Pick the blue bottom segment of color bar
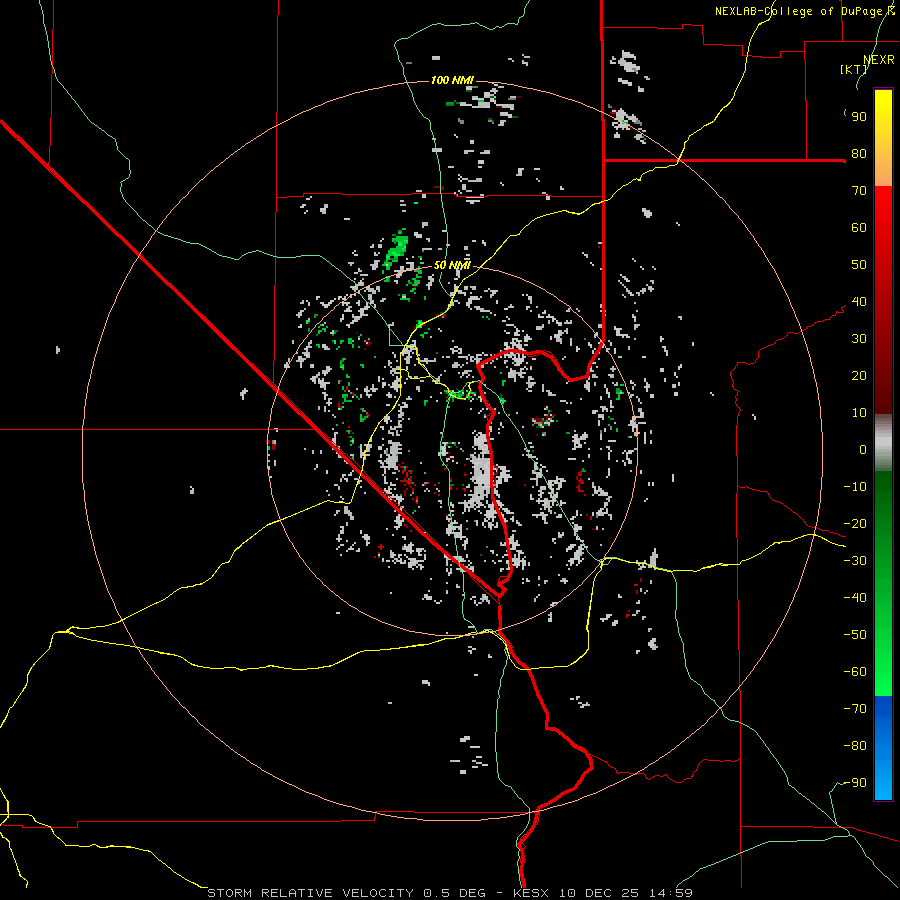Image resolution: width=900 pixels, height=900 pixels. pos(883,748)
